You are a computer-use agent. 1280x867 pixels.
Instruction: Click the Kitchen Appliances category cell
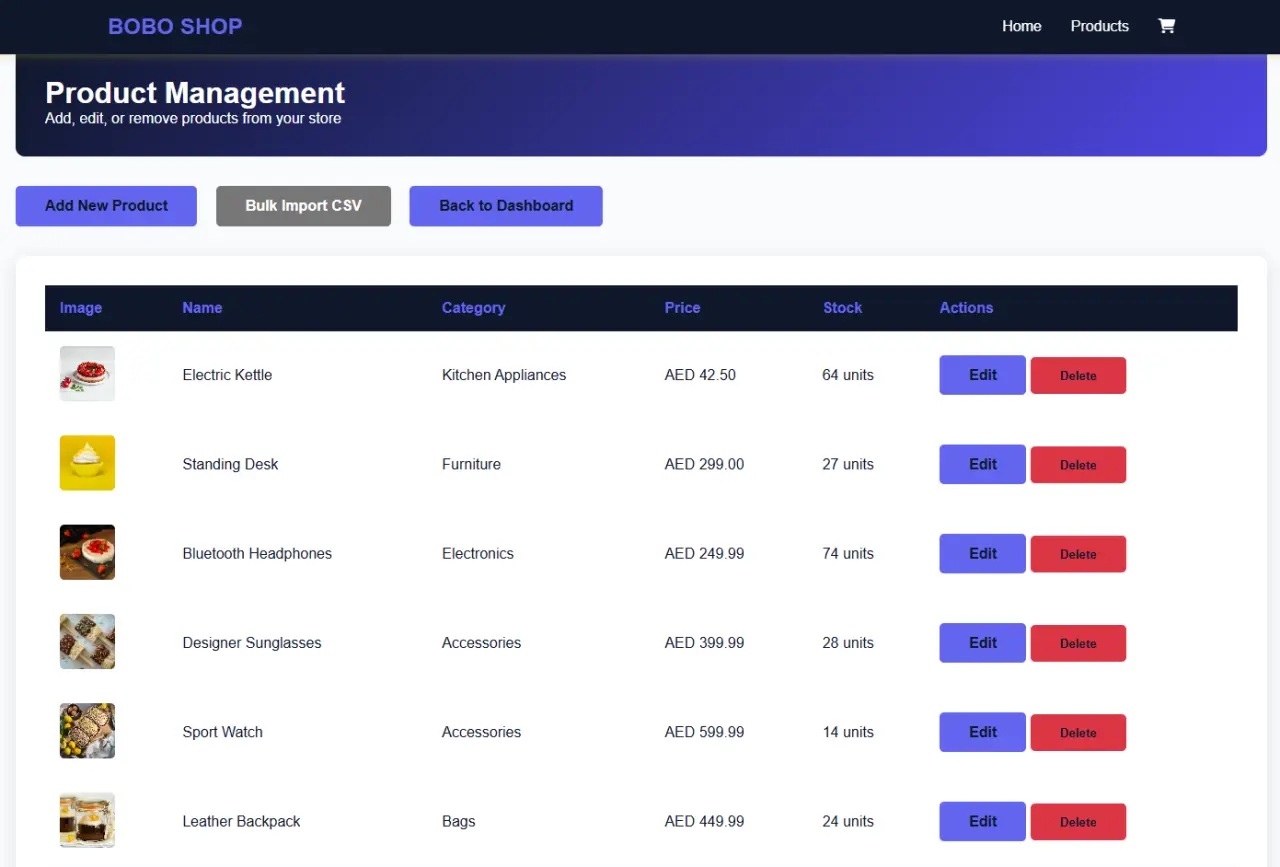pos(504,375)
